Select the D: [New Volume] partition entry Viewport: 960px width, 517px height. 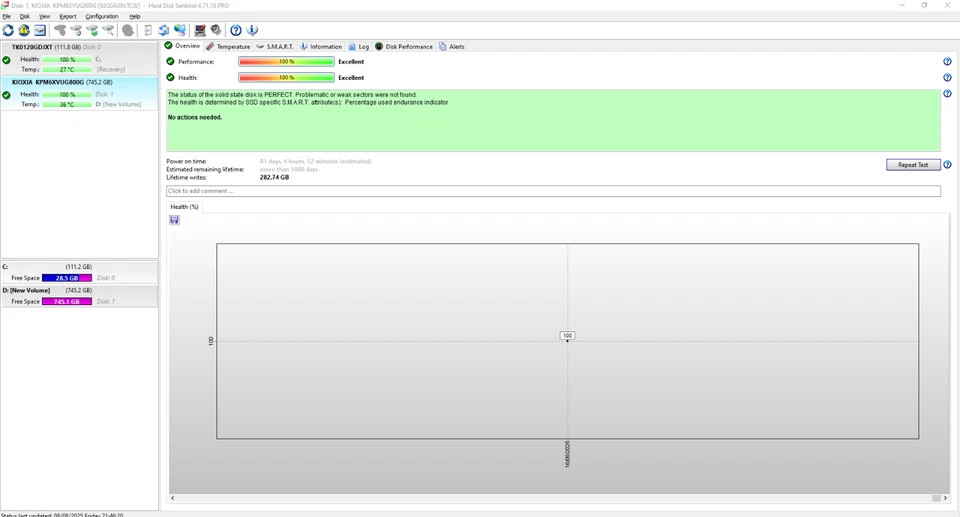[79, 296]
